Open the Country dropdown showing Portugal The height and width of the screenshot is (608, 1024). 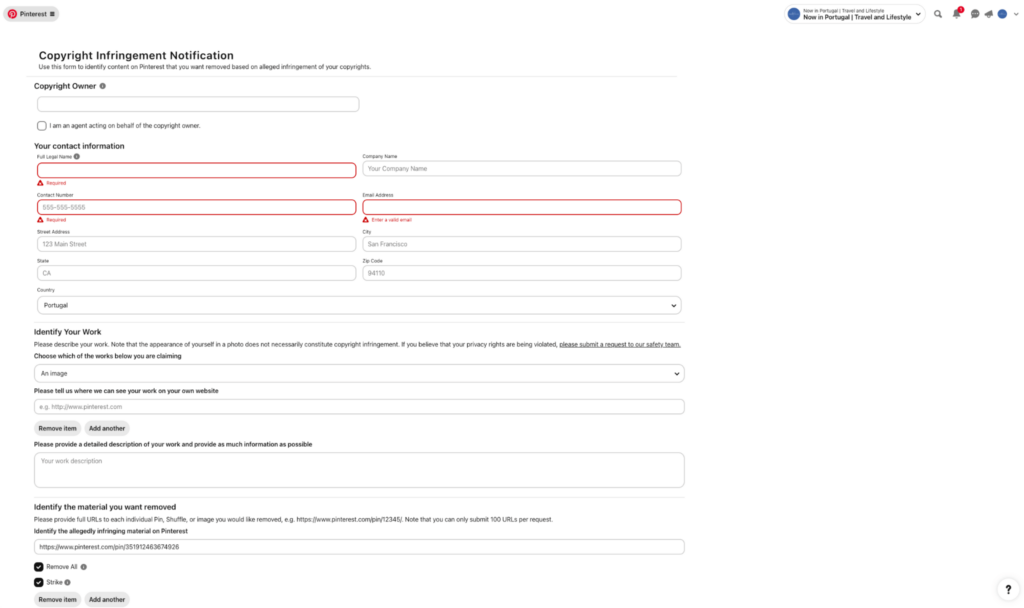click(x=360, y=305)
